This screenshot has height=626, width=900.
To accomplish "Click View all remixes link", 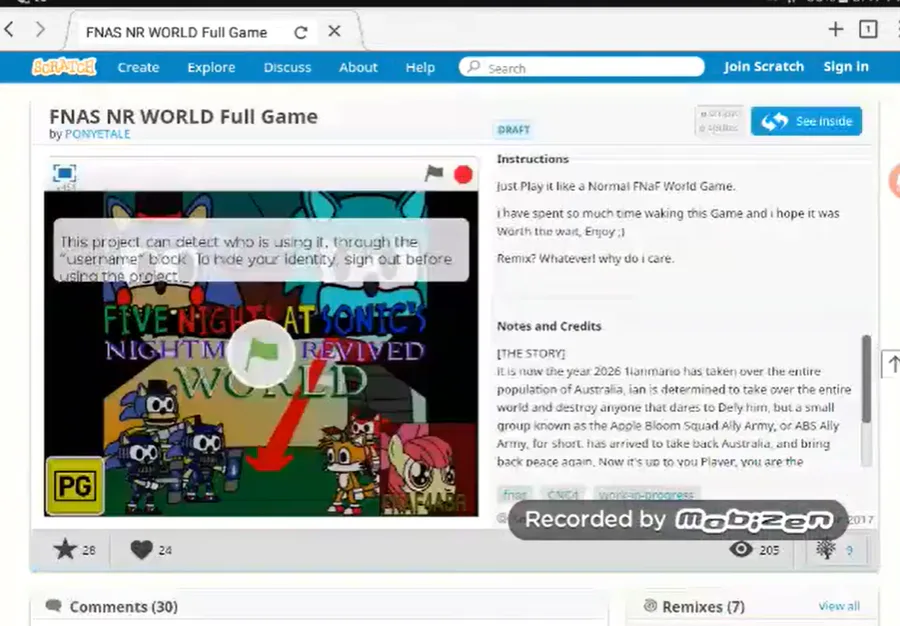I will tap(839, 606).
